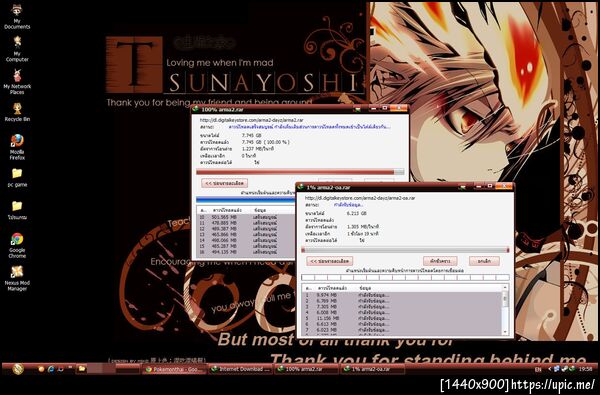Screen dimensions: 600x395
Task: Click the EN language indicator in tray
Action: tap(538, 369)
